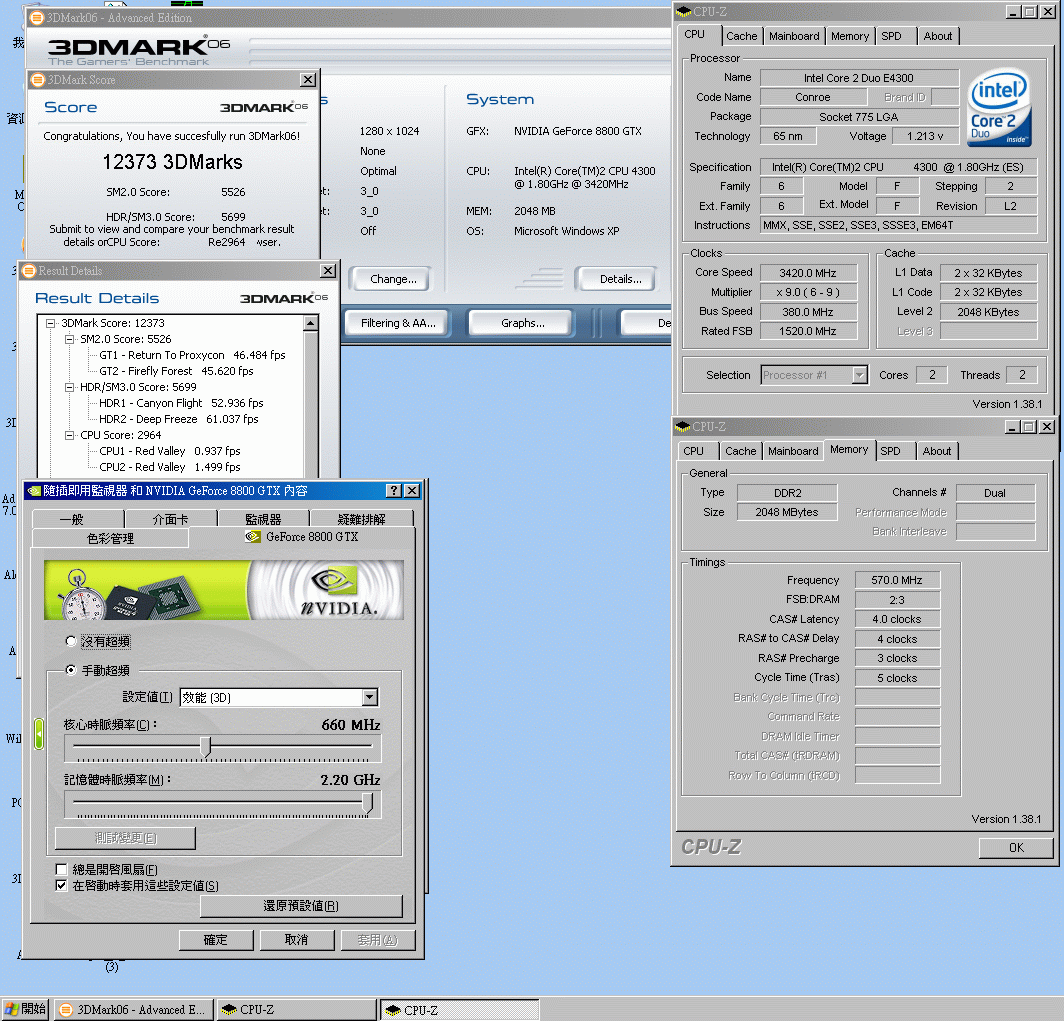1064x1021 pixels.
Task: Select CPU1 - Red Valley row
Action: [x=170, y=451]
